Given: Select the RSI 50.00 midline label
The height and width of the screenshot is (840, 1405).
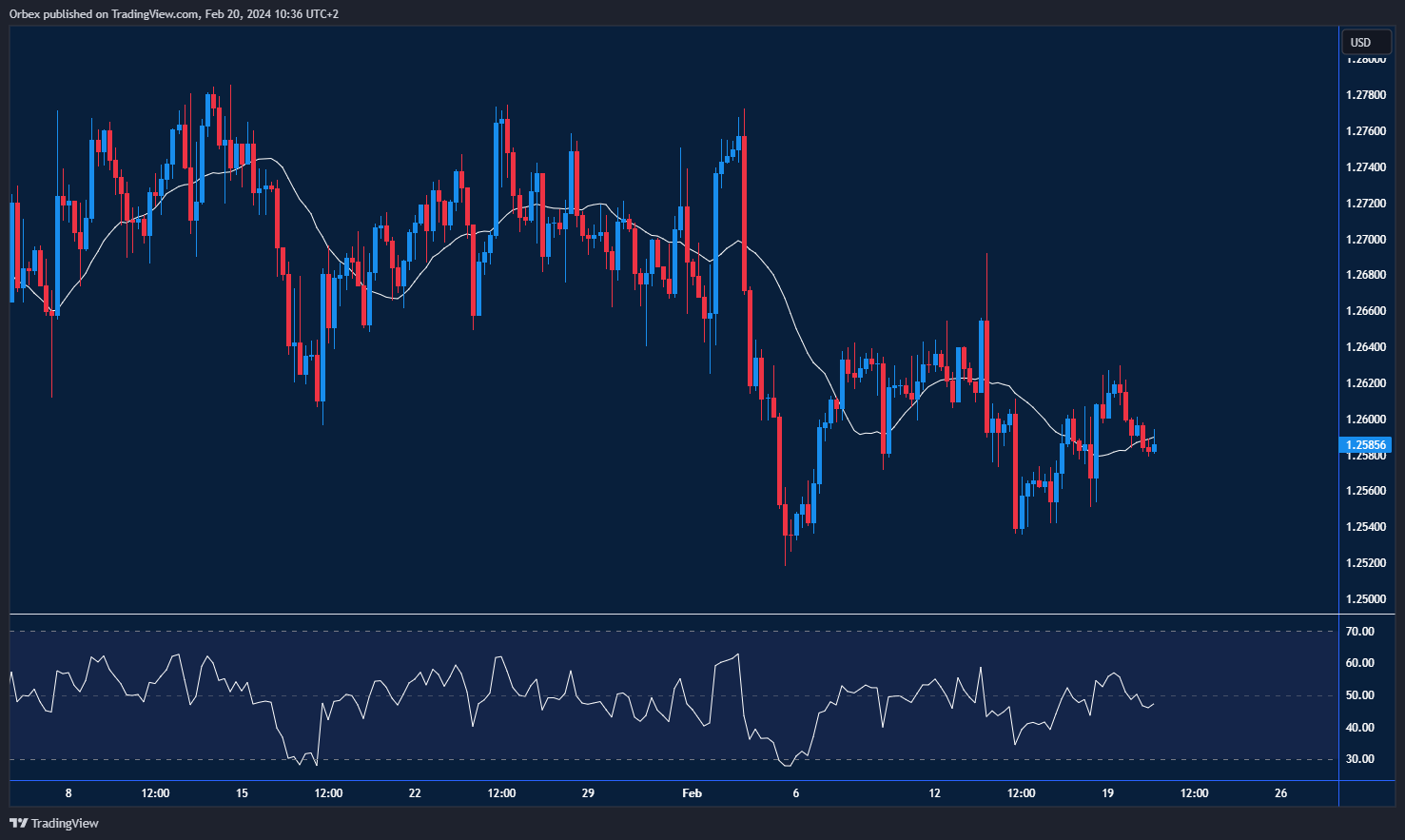Looking at the screenshot, I should pos(1360,695).
